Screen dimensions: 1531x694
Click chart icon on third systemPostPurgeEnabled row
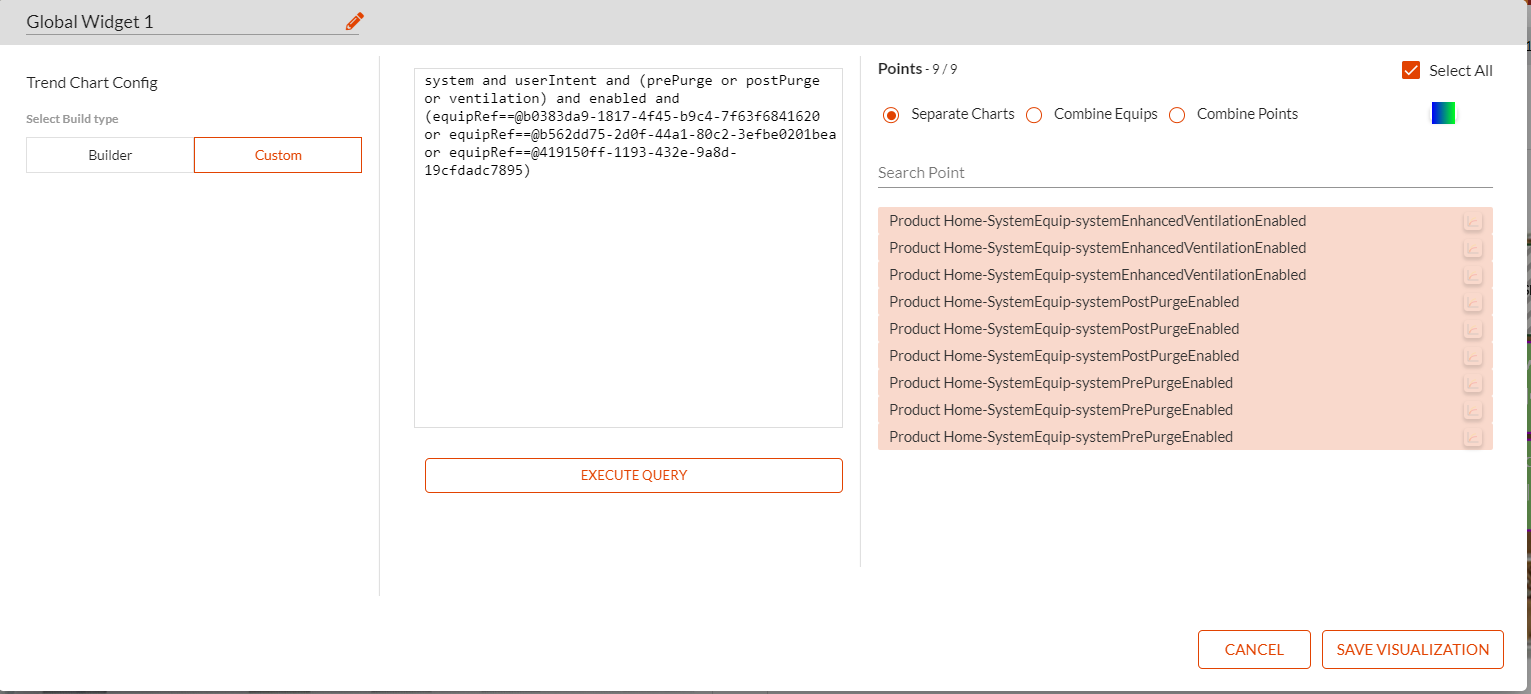coord(1472,356)
